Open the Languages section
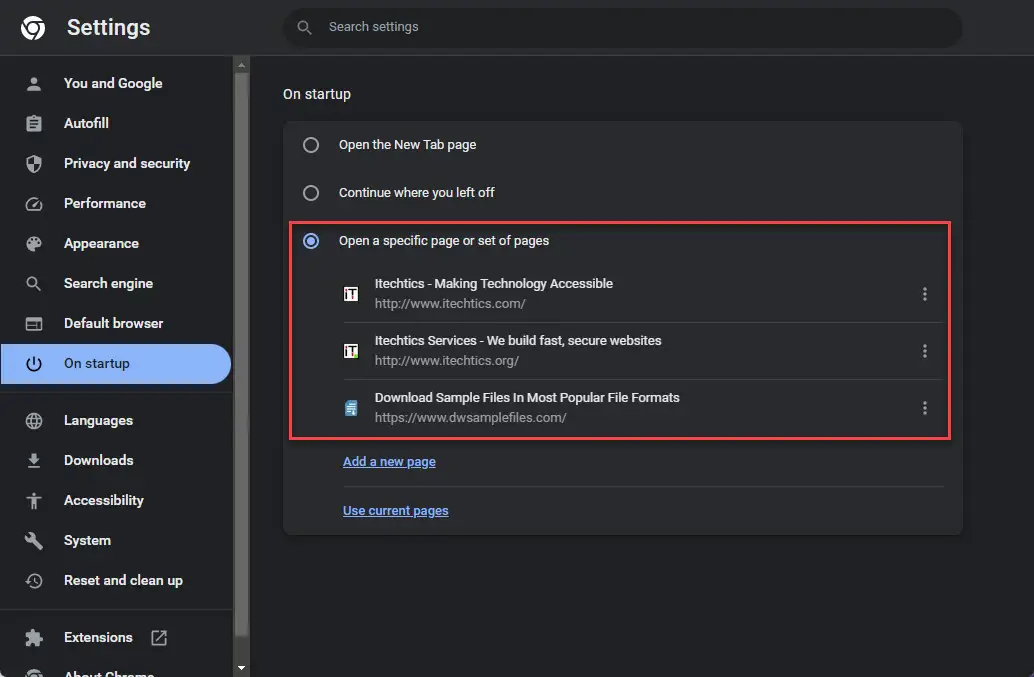This screenshot has height=677, width=1034. [115, 421]
